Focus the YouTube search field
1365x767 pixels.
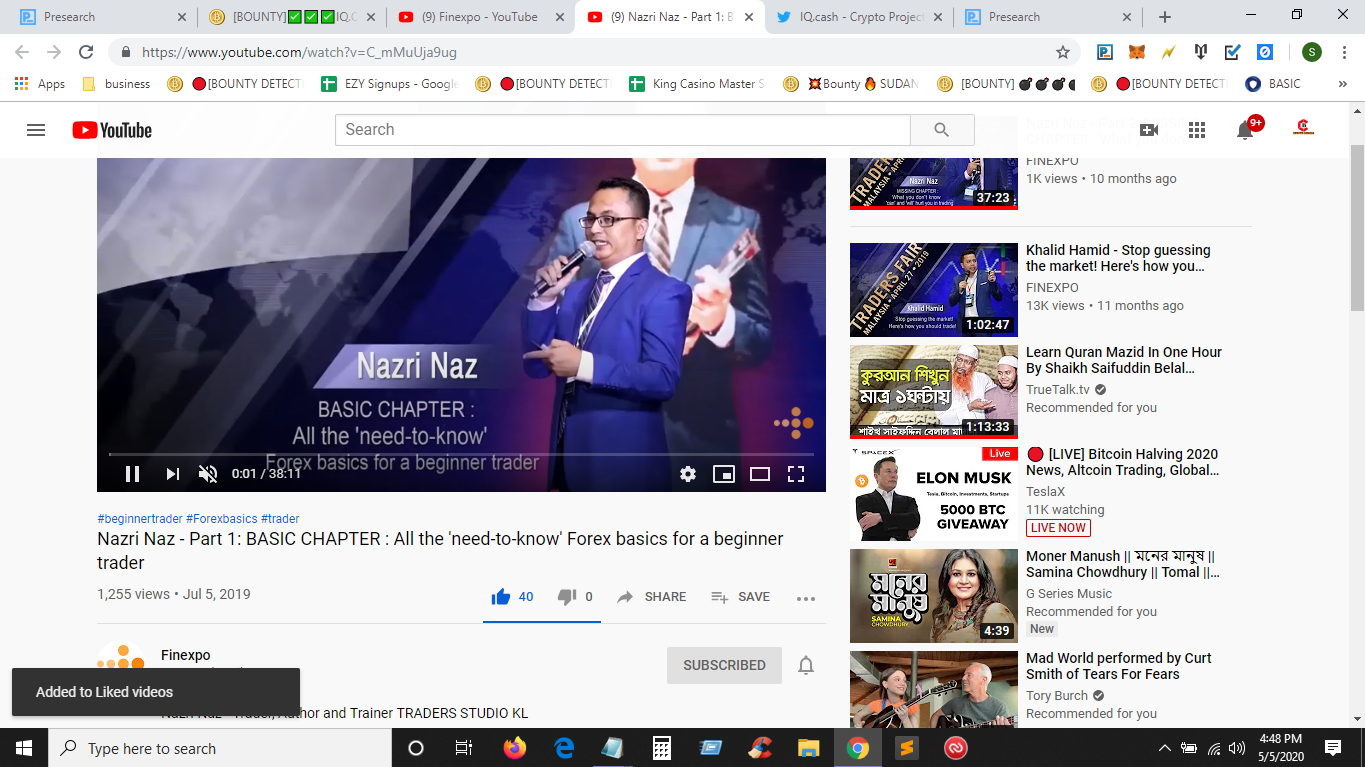(622, 130)
